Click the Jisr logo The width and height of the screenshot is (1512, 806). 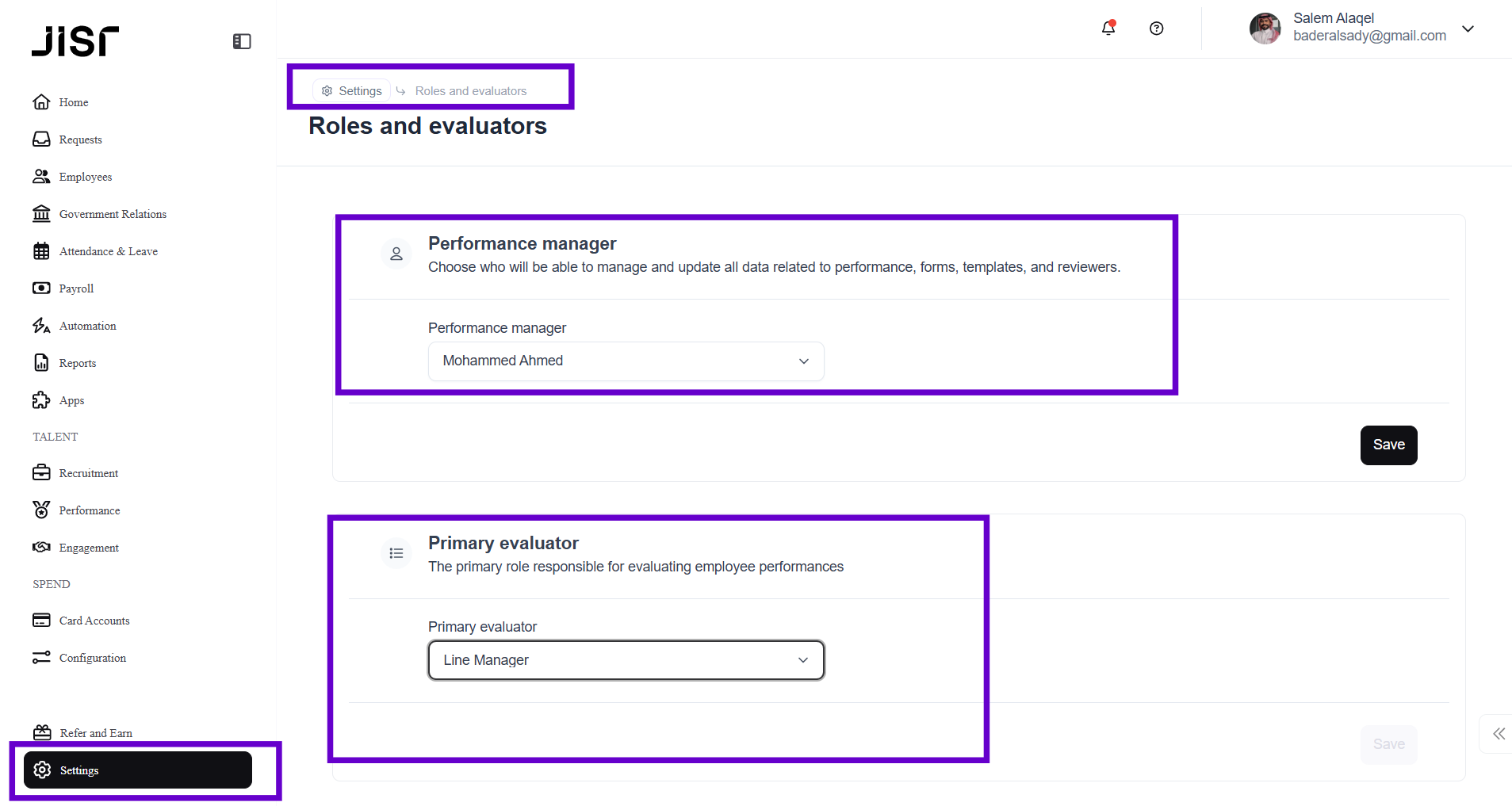75,41
